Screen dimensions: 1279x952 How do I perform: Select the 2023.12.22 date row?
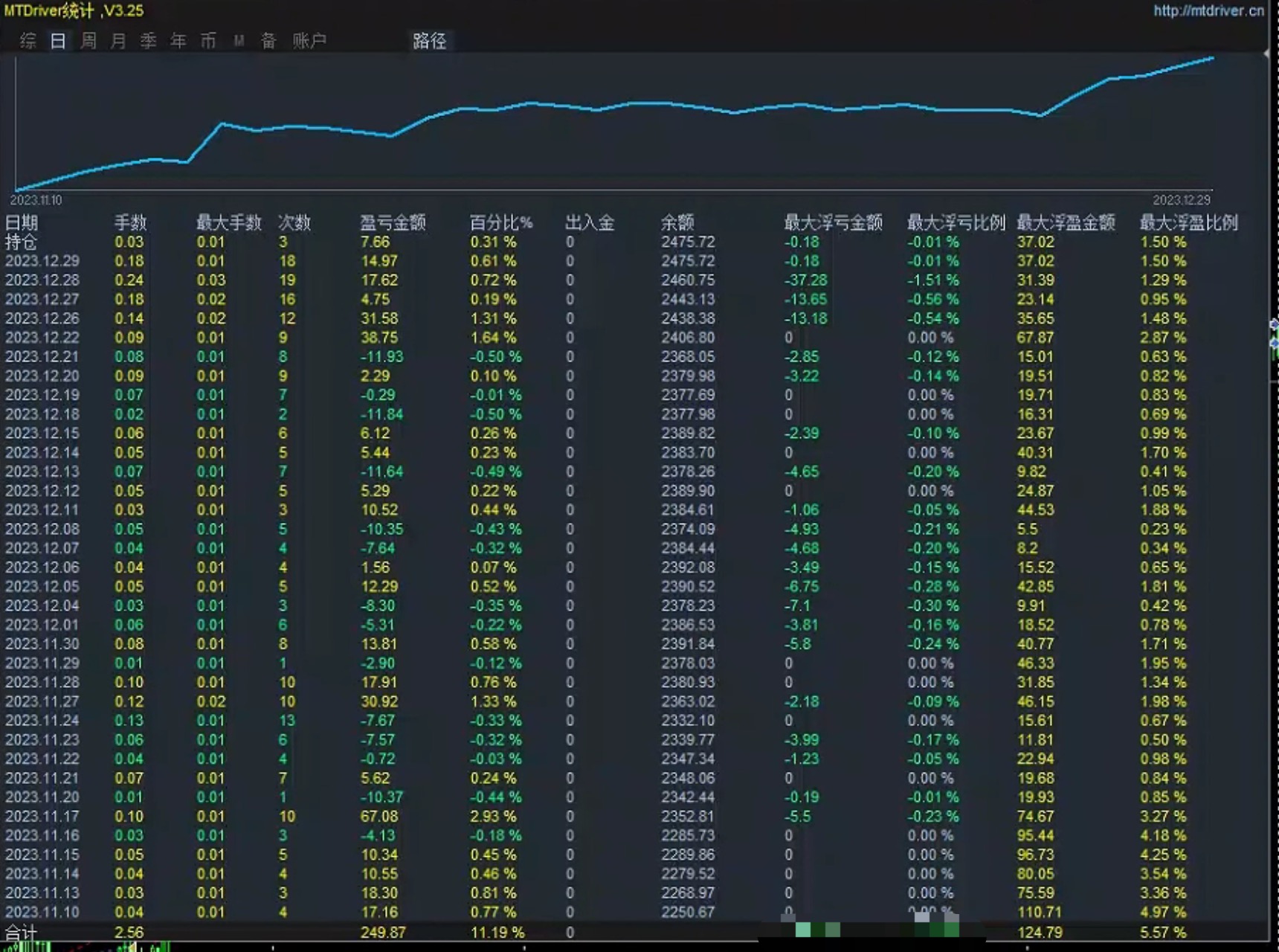[x=42, y=338]
